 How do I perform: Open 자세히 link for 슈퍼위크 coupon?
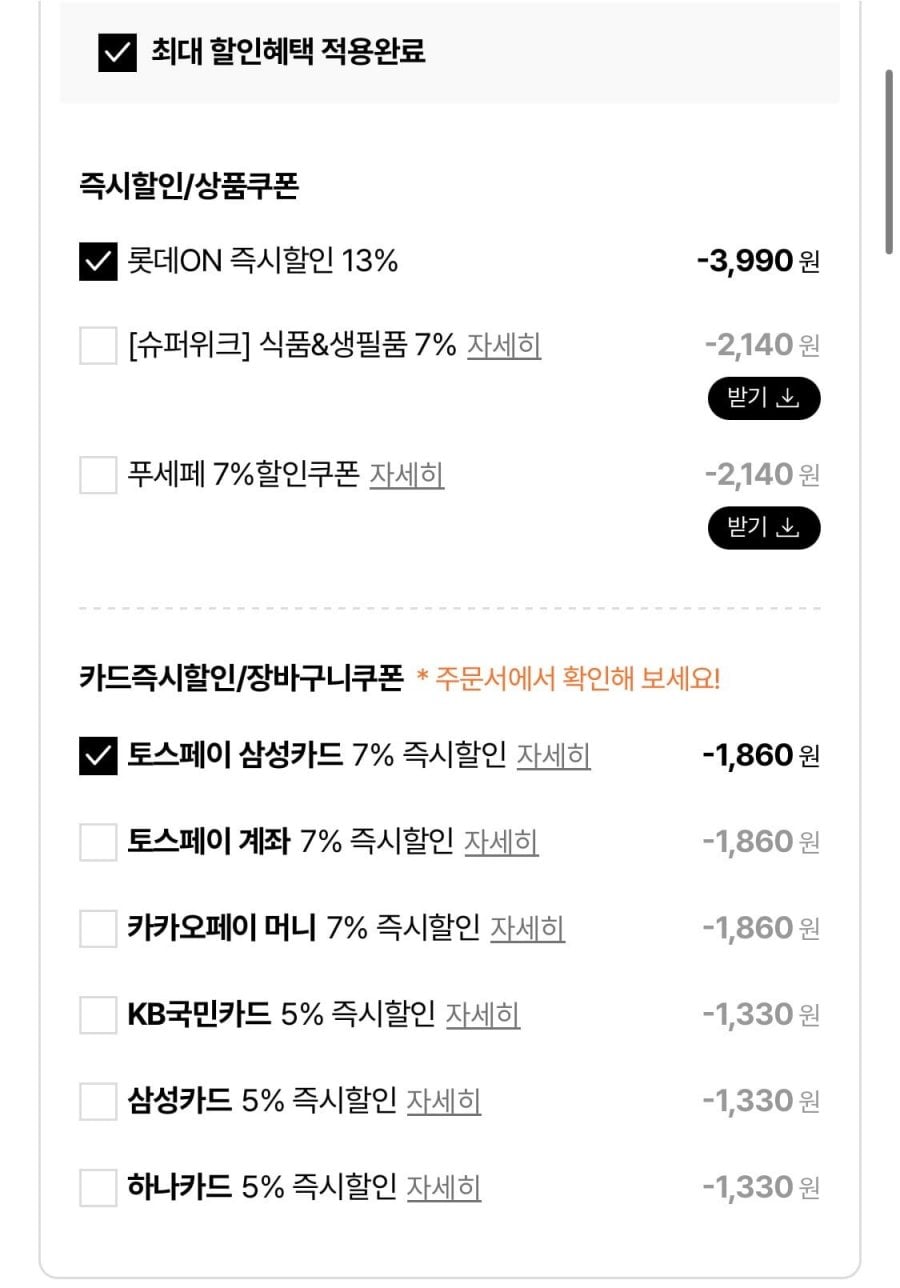pyautogui.click(x=504, y=347)
